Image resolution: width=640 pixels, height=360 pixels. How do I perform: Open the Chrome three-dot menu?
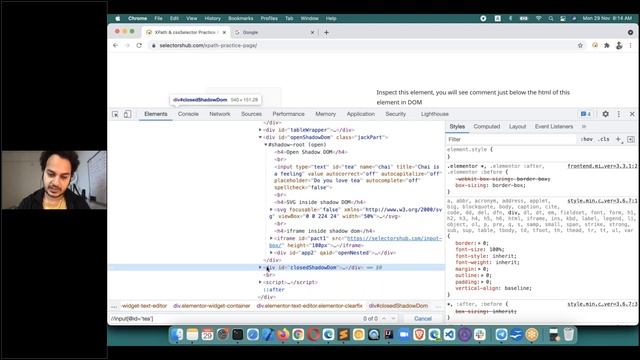pos(631,45)
